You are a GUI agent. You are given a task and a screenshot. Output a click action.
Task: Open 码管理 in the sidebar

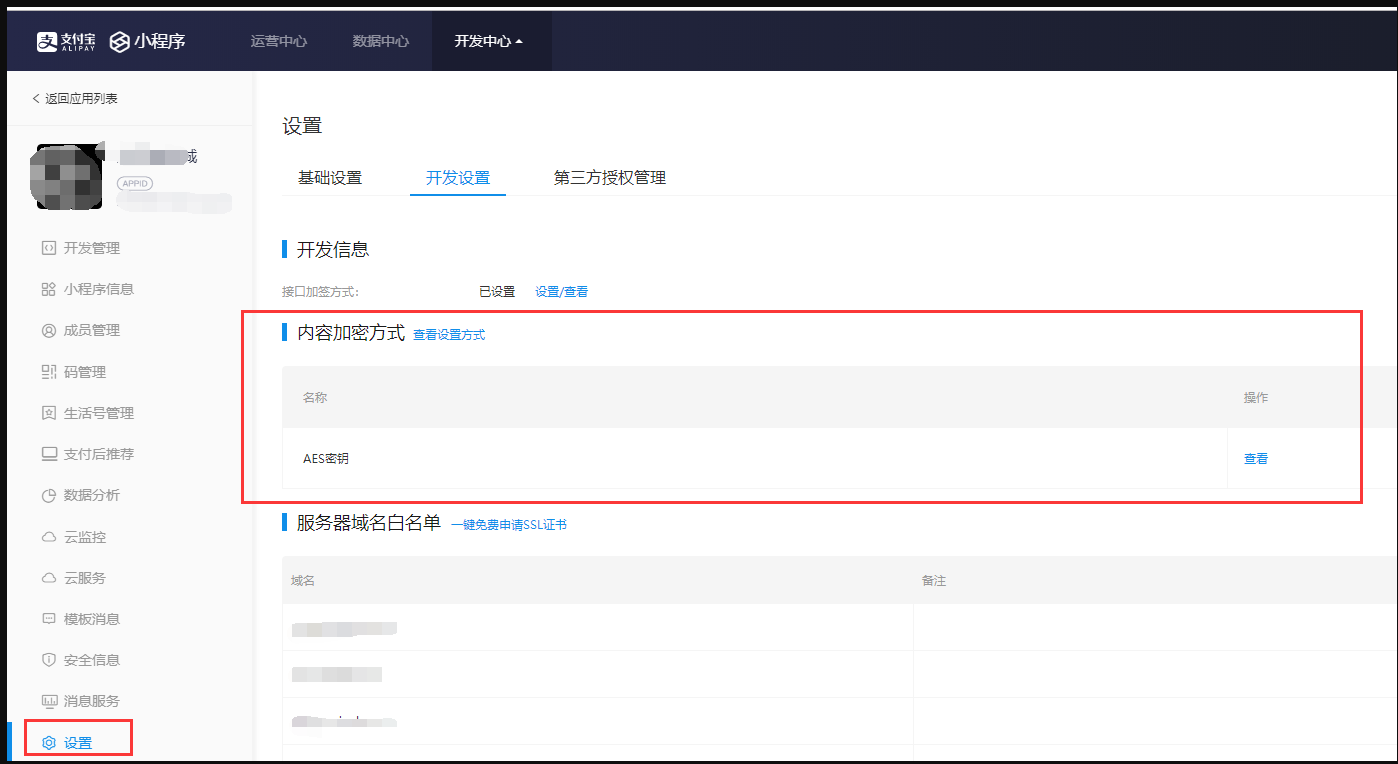pyautogui.click(x=85, y=372)
